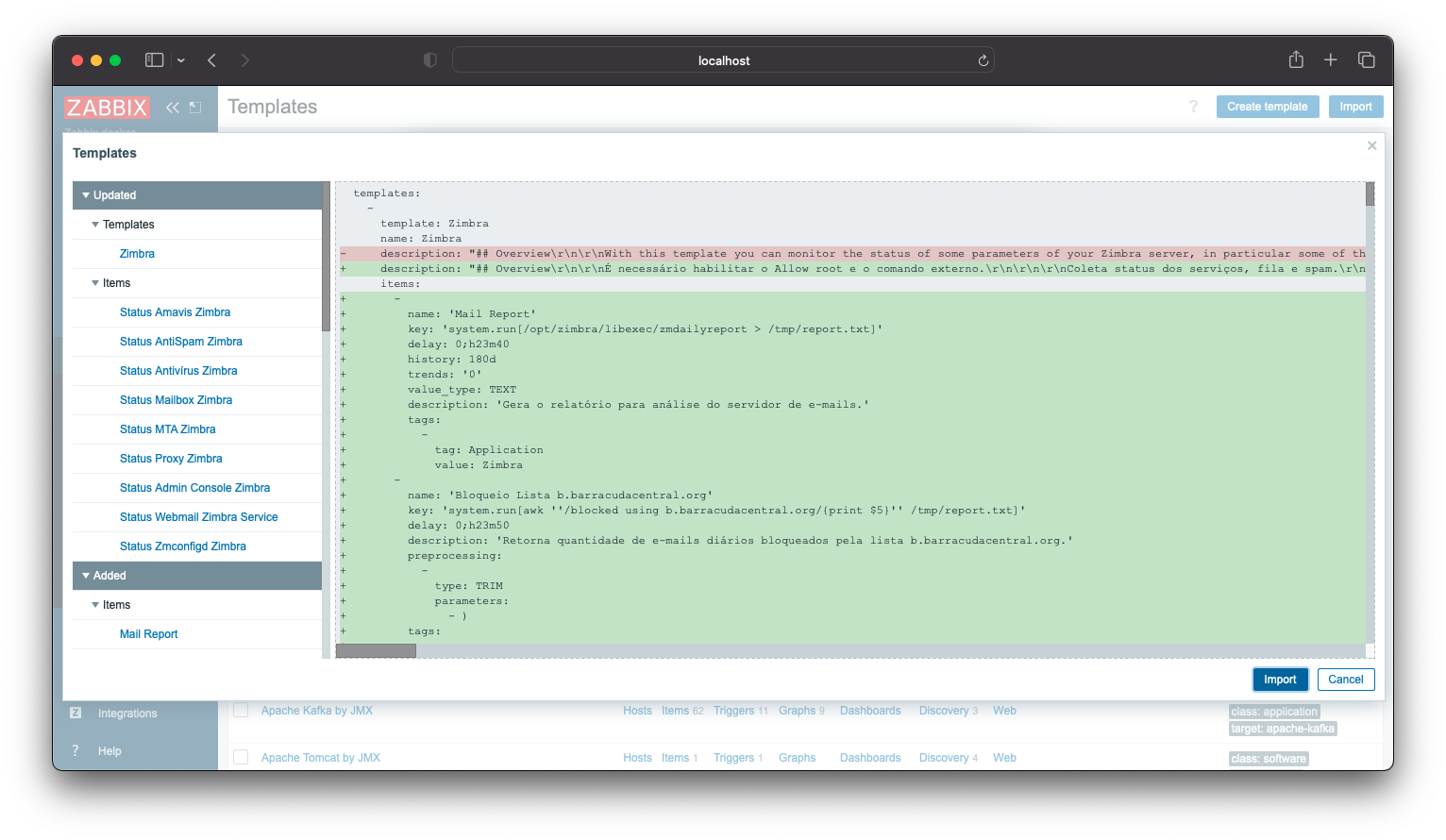The height and width of the screenshot is (840, 1446).
Task: Select the Zimbra template entry
Action: coord(137,253)
